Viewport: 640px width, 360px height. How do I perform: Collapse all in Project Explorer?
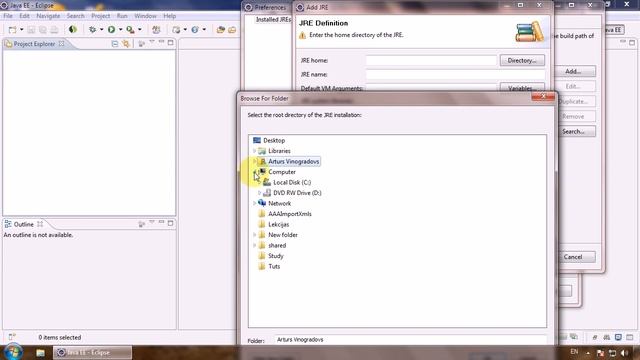pyautogui.click(x=115, y=44)
